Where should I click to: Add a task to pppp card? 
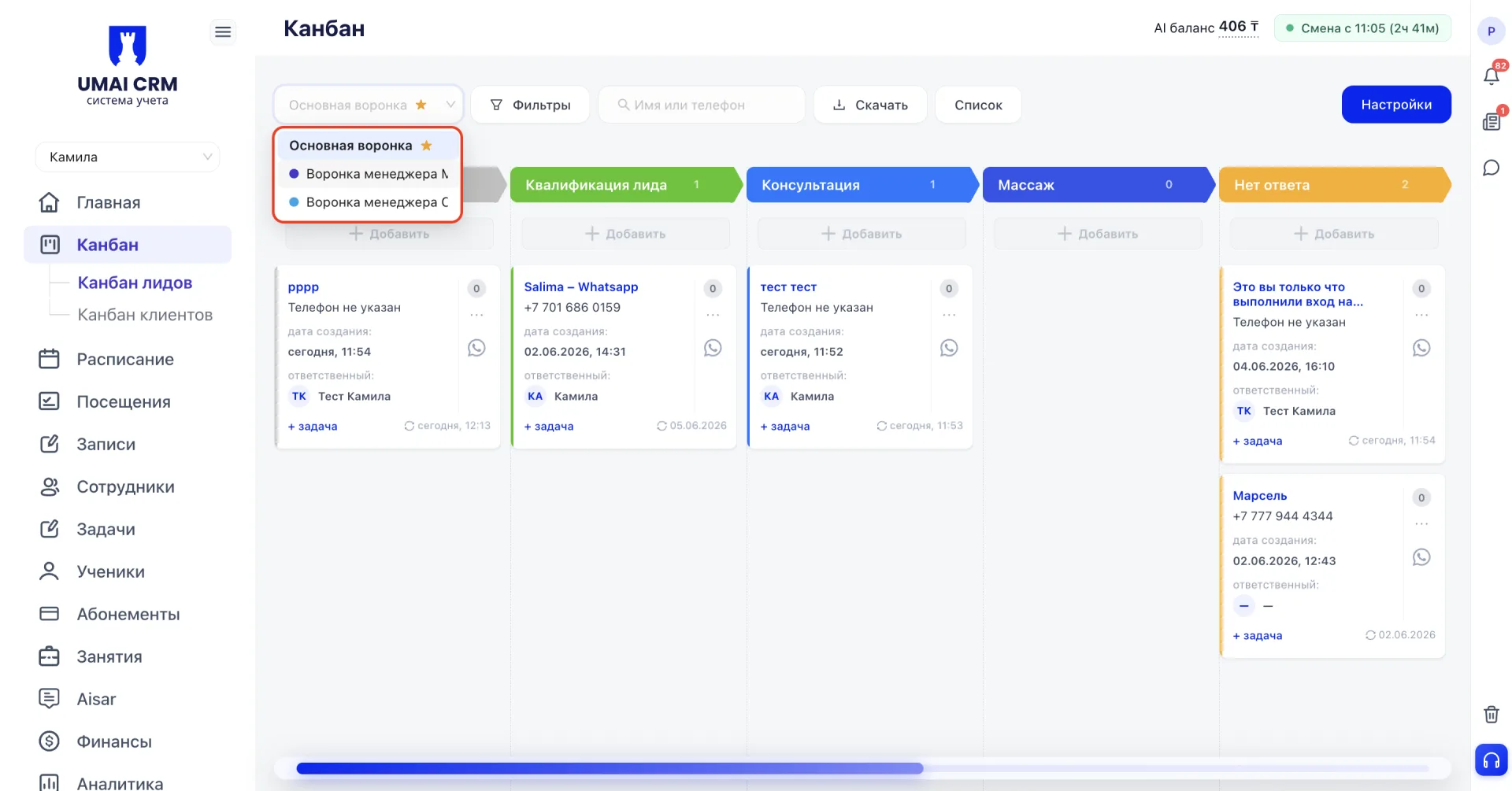[x=313, y=427]
